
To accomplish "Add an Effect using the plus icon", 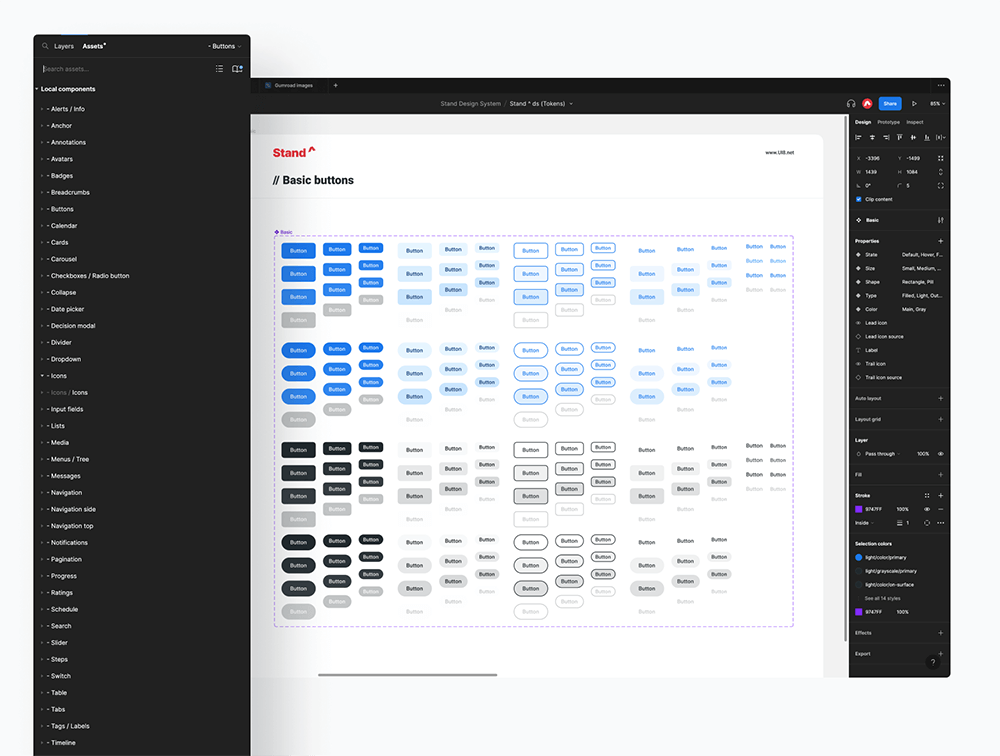I will click(940, 632).
